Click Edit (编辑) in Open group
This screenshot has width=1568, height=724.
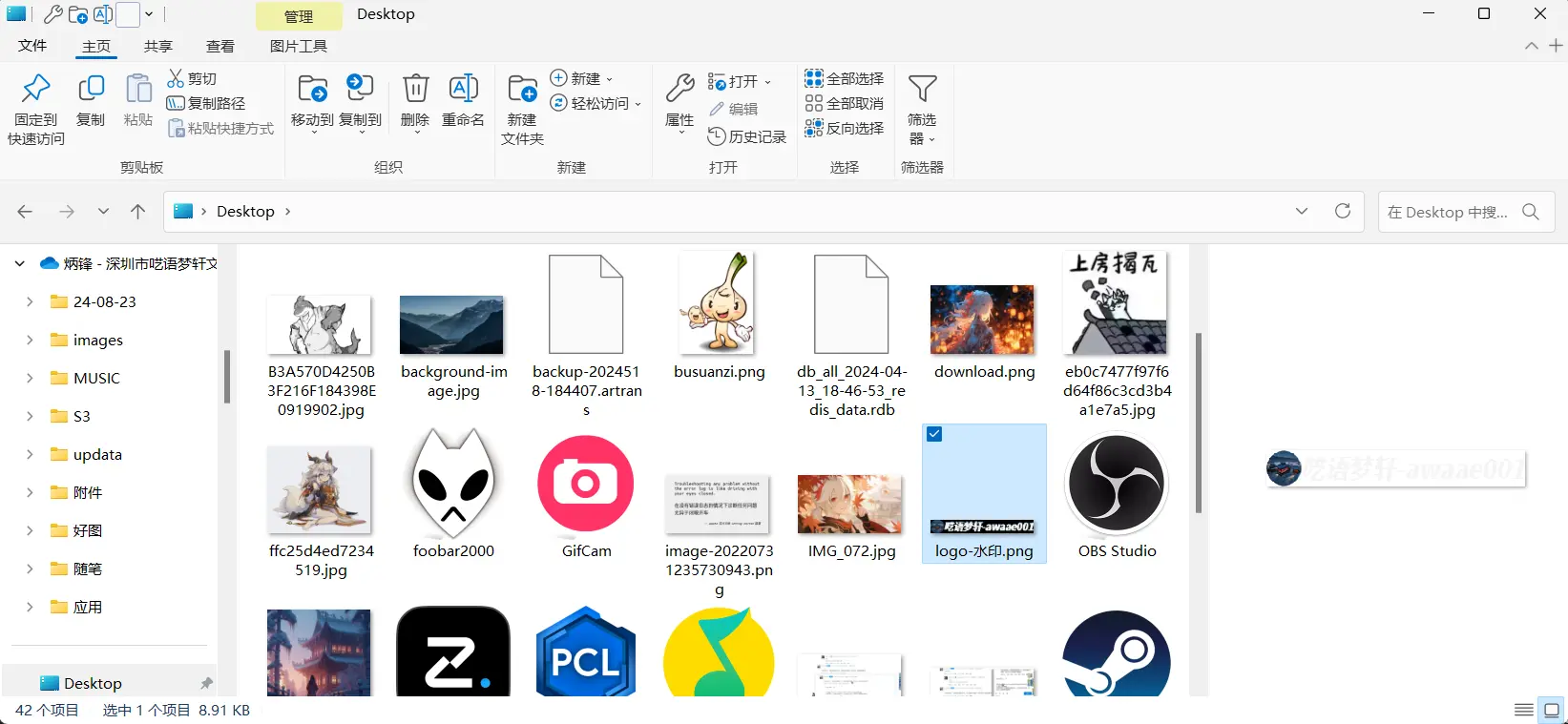point(733,109)
